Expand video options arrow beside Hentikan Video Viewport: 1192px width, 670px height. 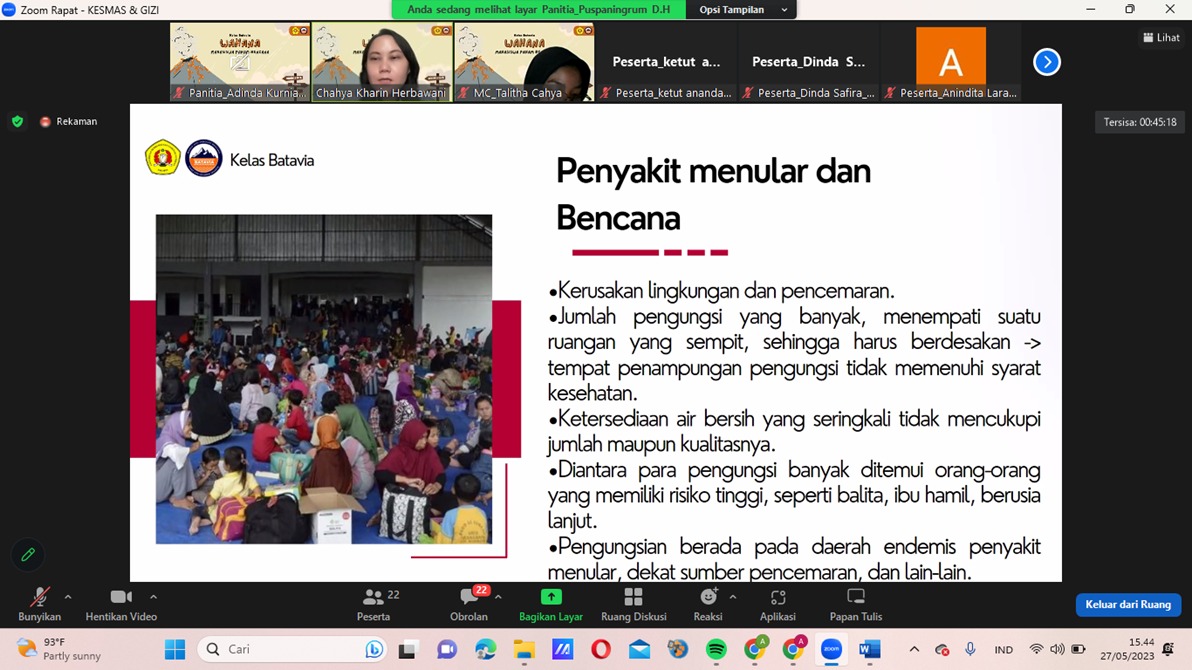click(x=153, y=597)
